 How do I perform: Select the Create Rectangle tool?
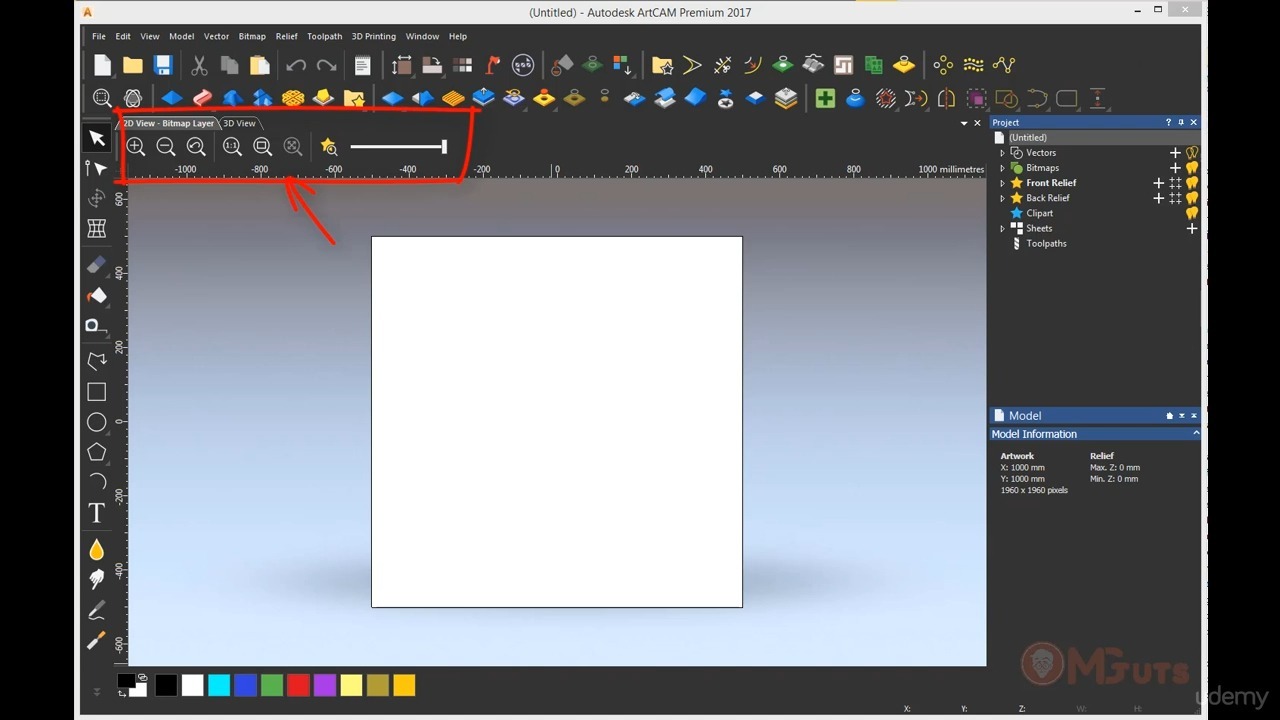tap(96, 392)
